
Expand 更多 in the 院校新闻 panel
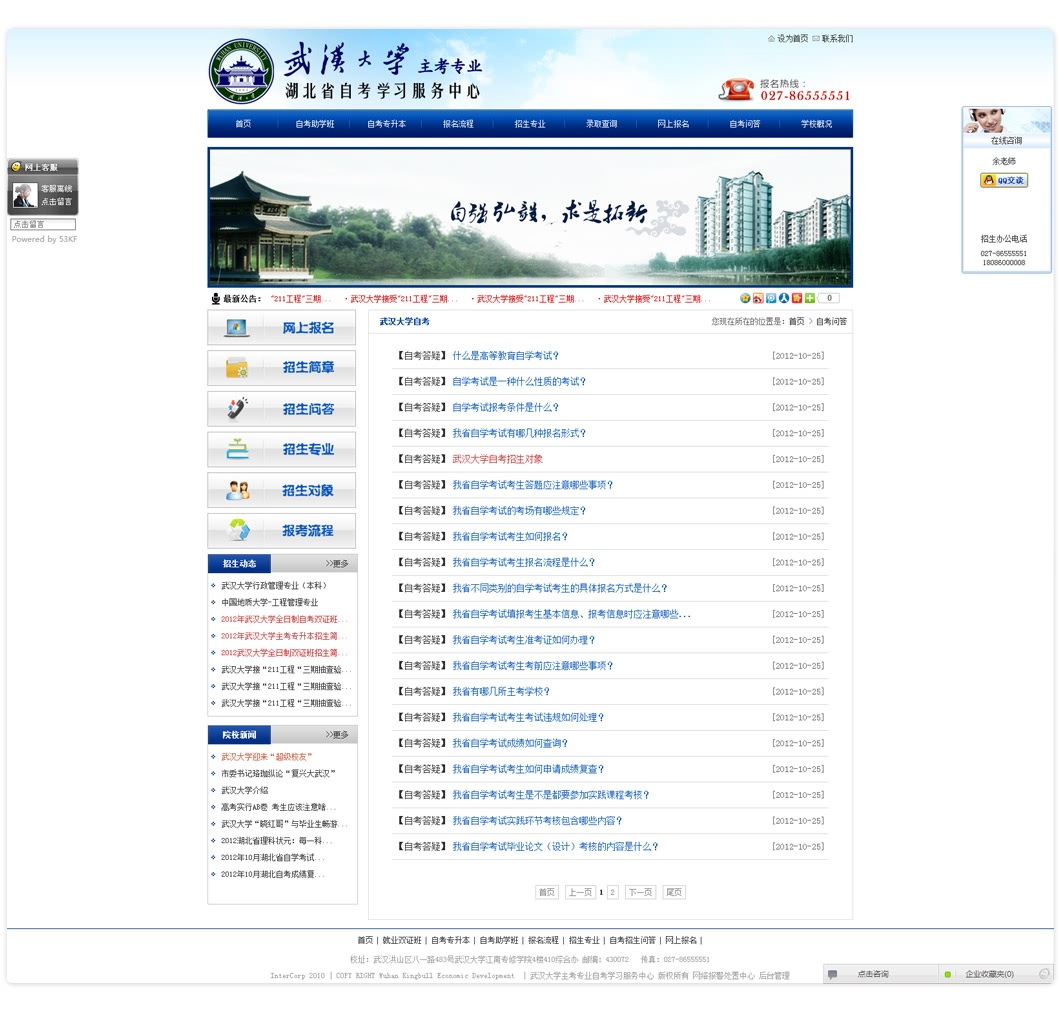(x=337, y=734)
